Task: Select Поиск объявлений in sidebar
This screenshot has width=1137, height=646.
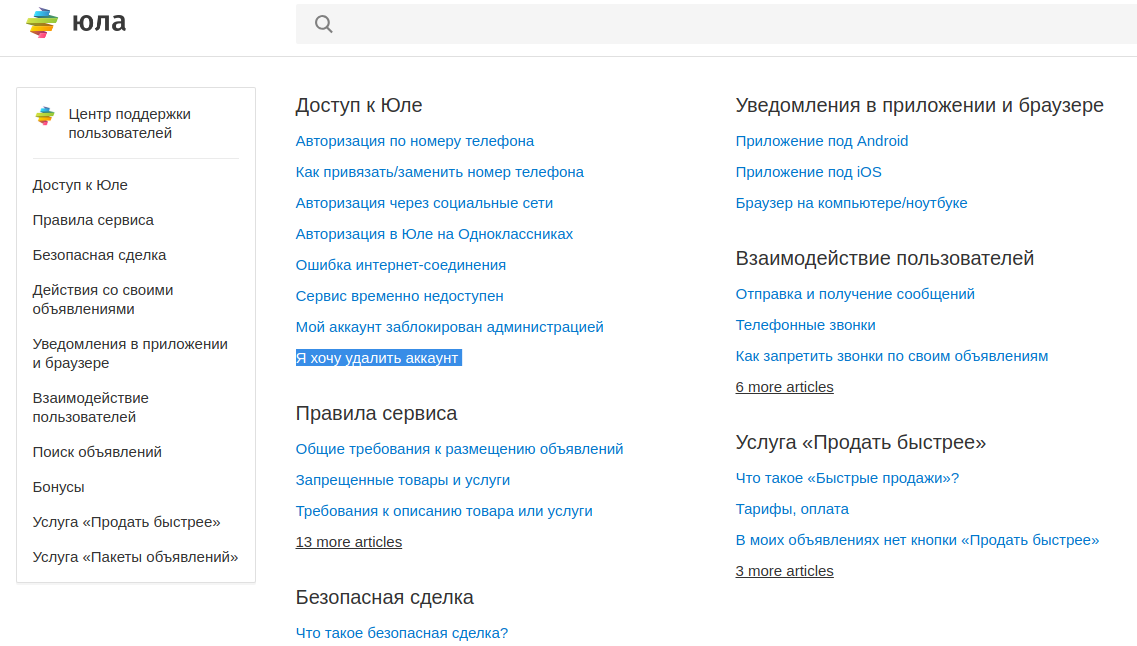Action: [97, 452]
